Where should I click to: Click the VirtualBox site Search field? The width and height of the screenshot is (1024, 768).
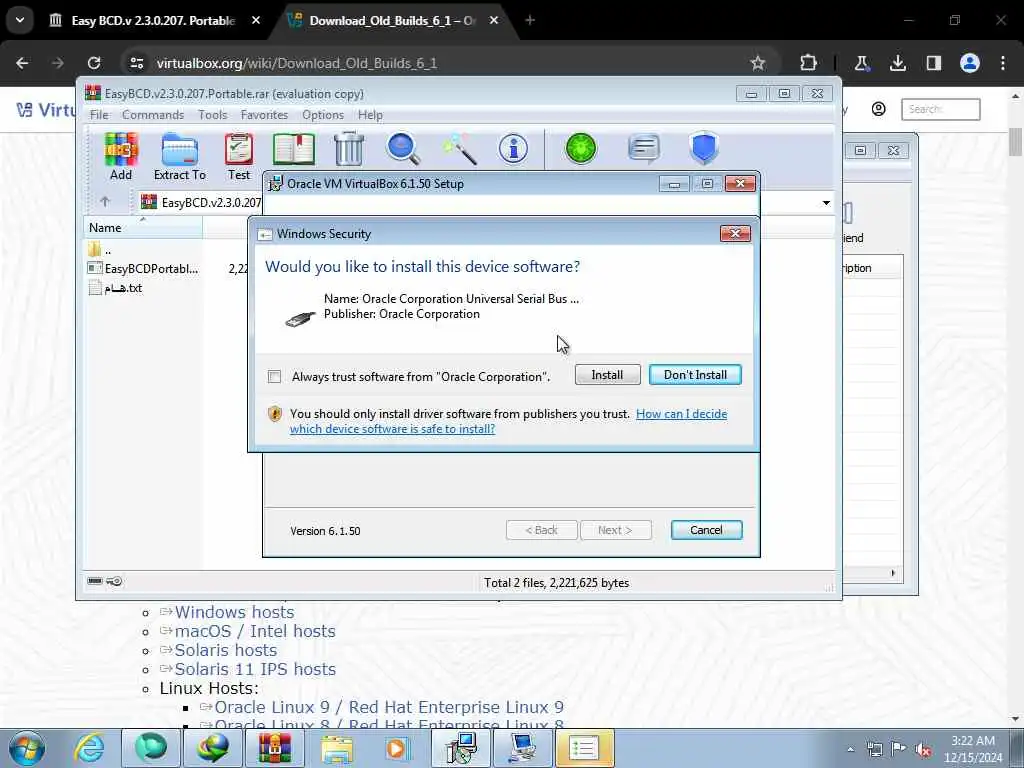pyautogui.click(x=940, y=109)
